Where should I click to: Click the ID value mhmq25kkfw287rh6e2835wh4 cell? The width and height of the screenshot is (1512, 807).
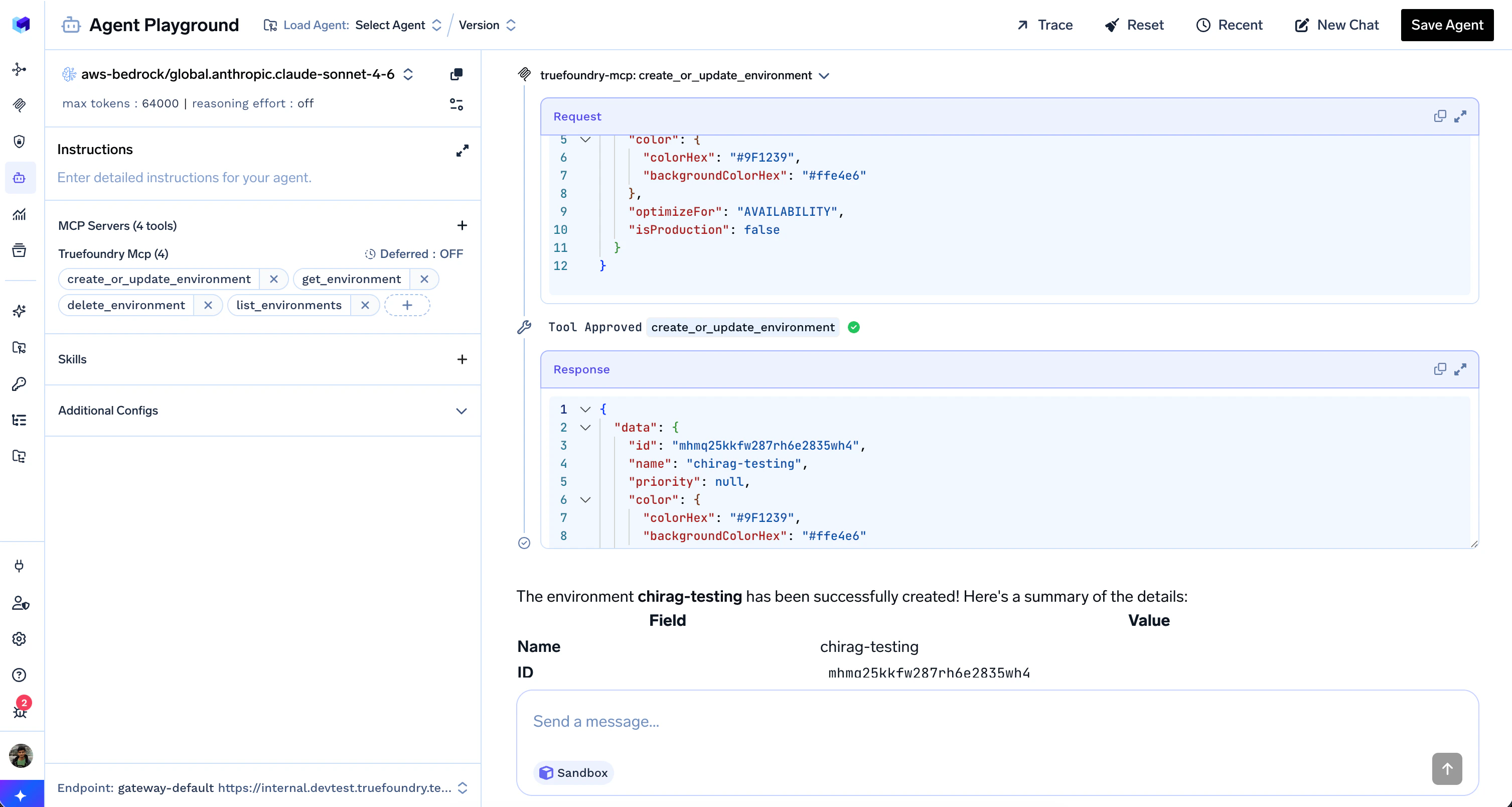pyautogui.click(x=929, y=672)
